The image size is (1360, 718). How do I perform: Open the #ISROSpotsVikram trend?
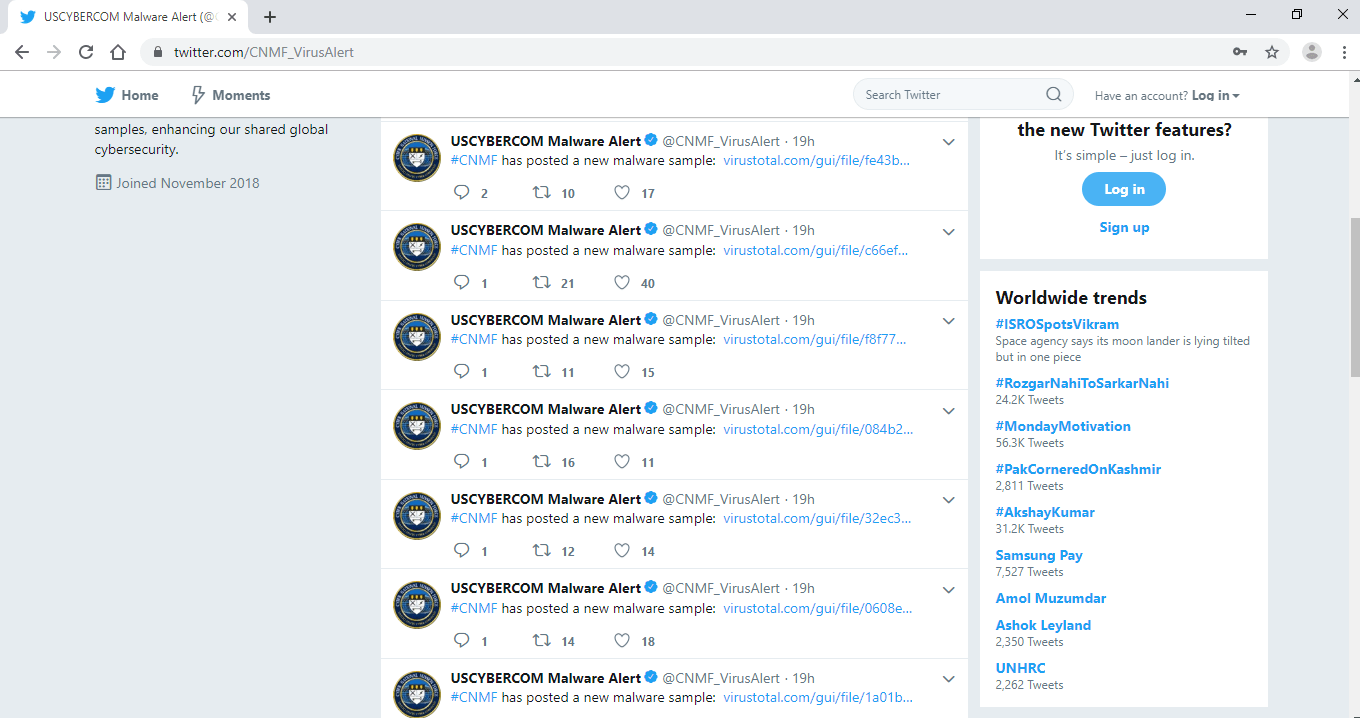1057,324
